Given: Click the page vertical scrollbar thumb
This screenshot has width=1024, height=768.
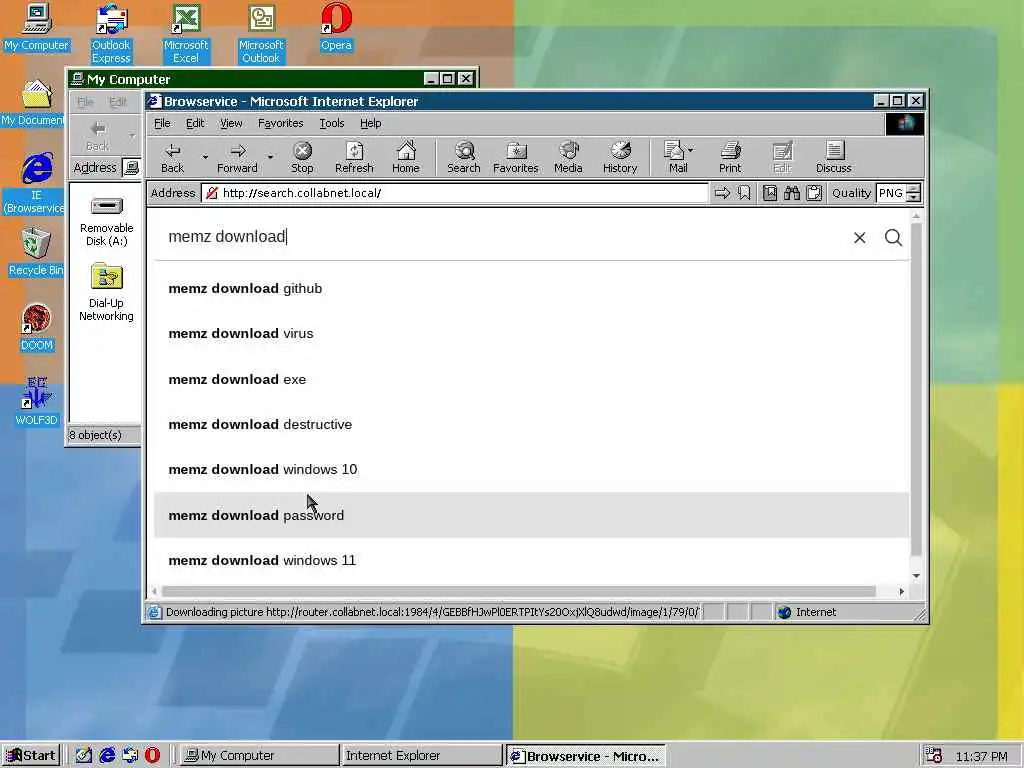Looking at the screenshot, I should click(916, 390).
